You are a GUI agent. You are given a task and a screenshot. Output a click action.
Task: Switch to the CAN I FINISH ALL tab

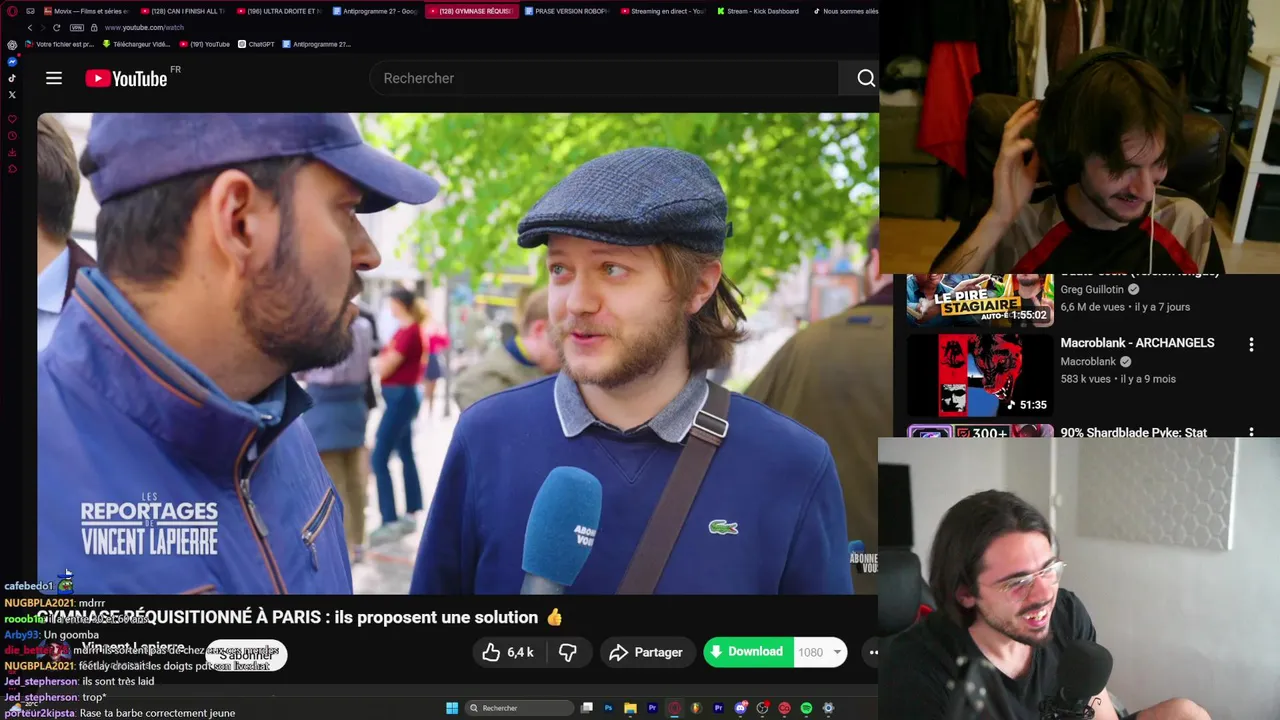[x=183, y=11]
